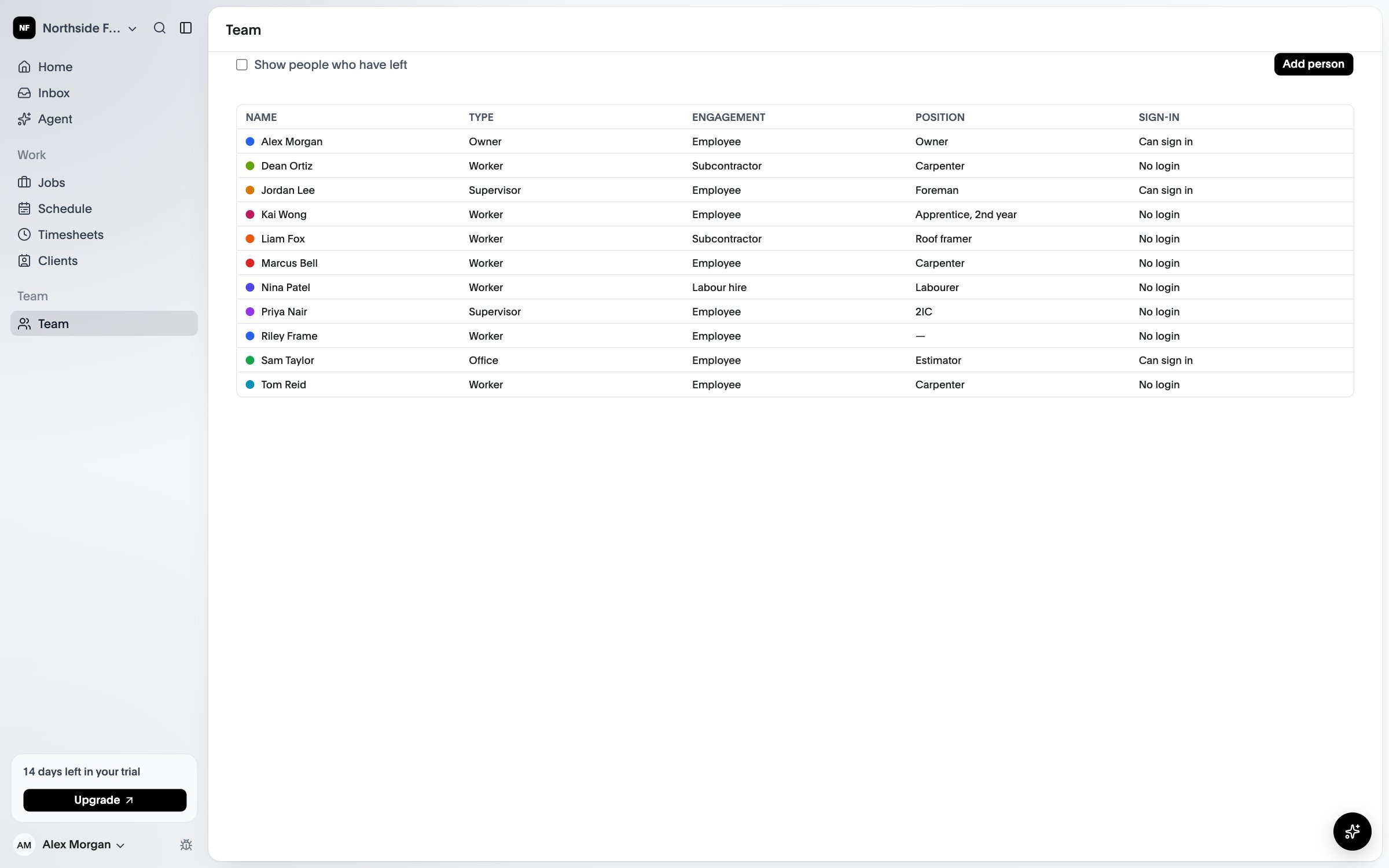Click the NAME column header
Screen dimensions: 1389x868
(x=261, y=117)
